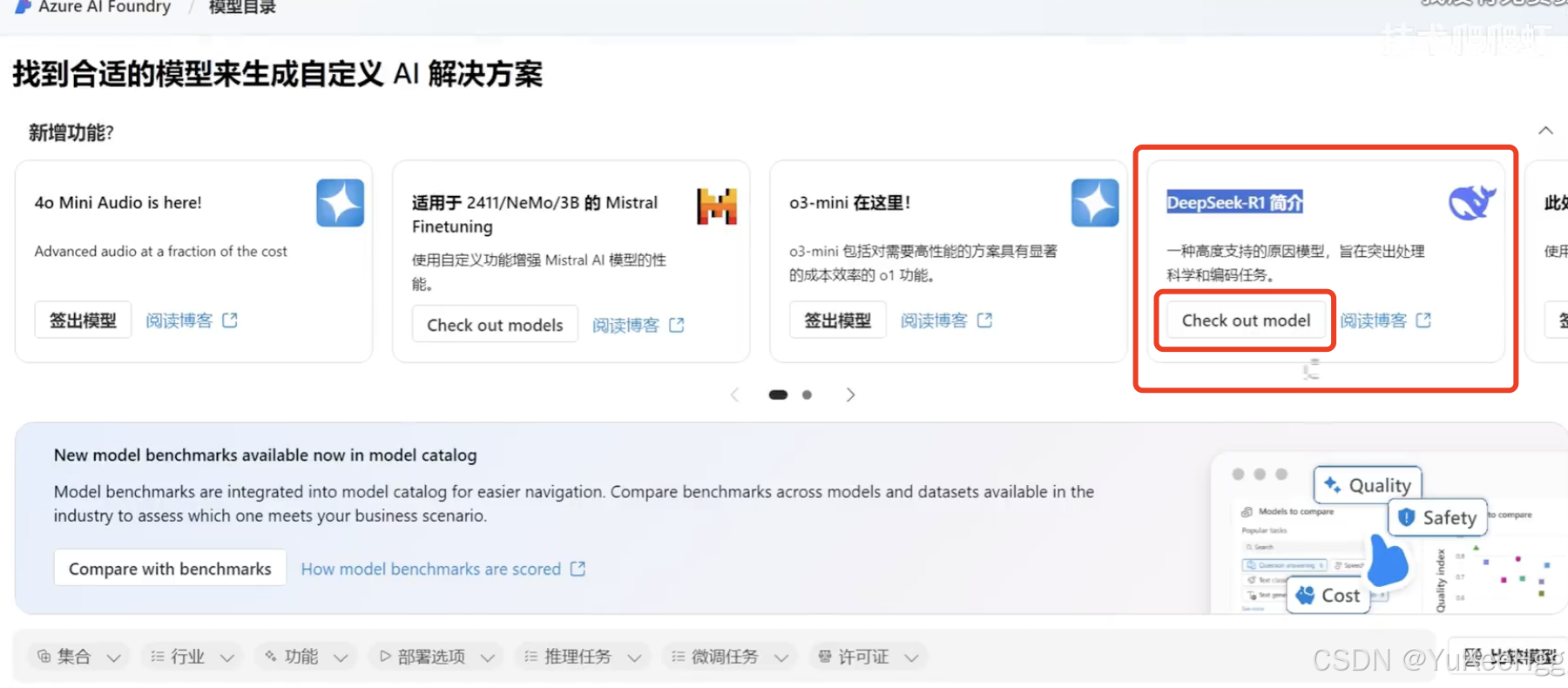Click 签出模型 on o3-mini card
1568x688 pixels.
(x=838, y=320)
